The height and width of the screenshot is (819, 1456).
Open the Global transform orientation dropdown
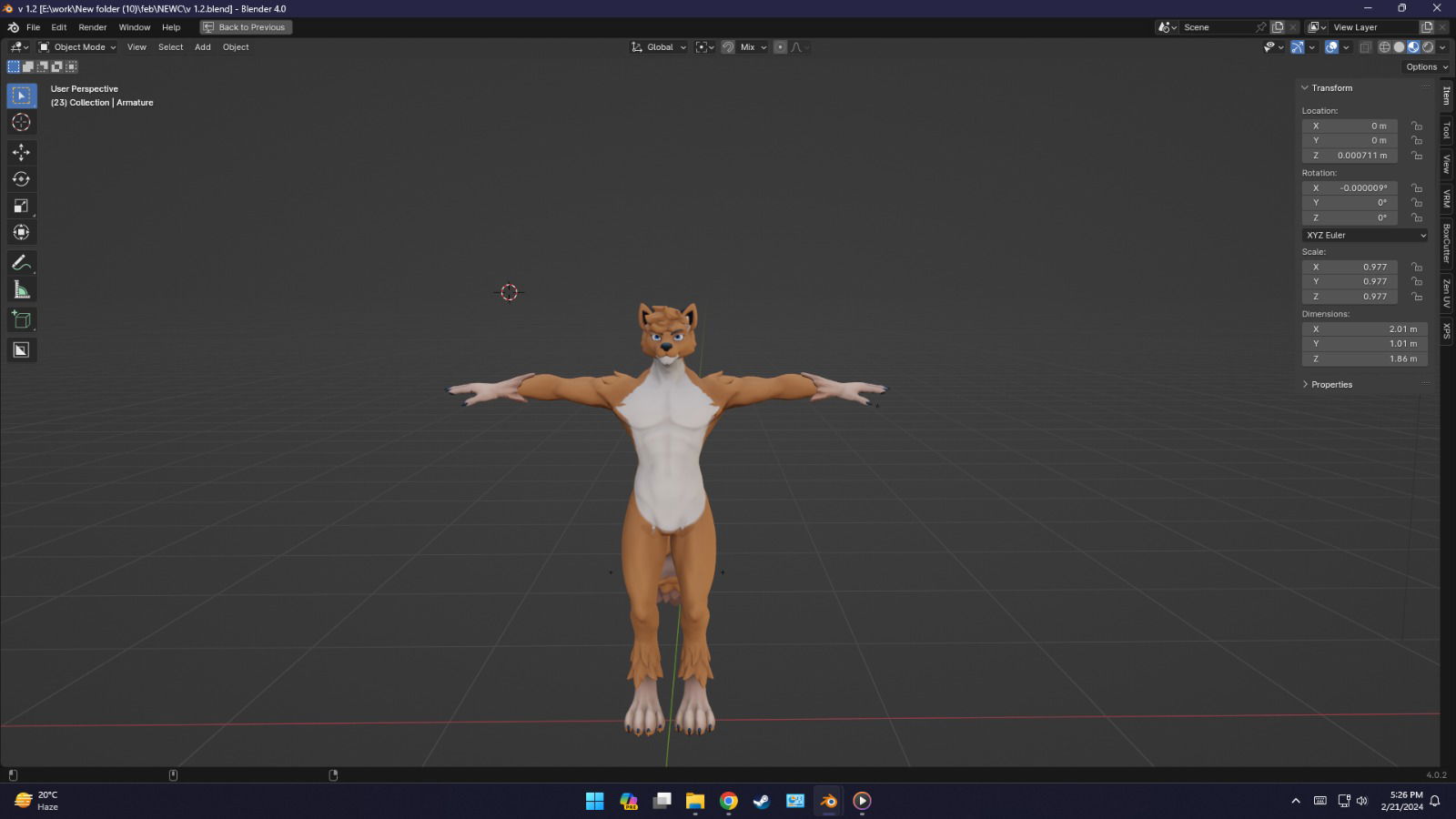point(659,47)
